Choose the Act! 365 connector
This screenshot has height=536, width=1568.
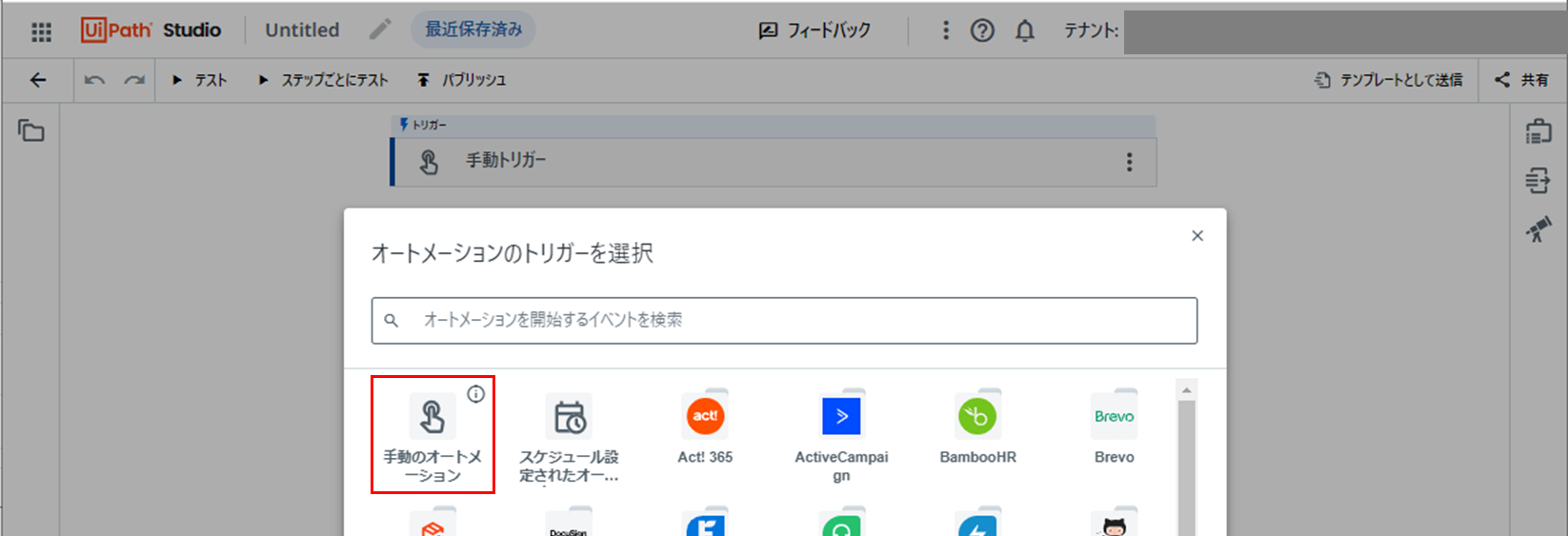(x=705, y=428)
